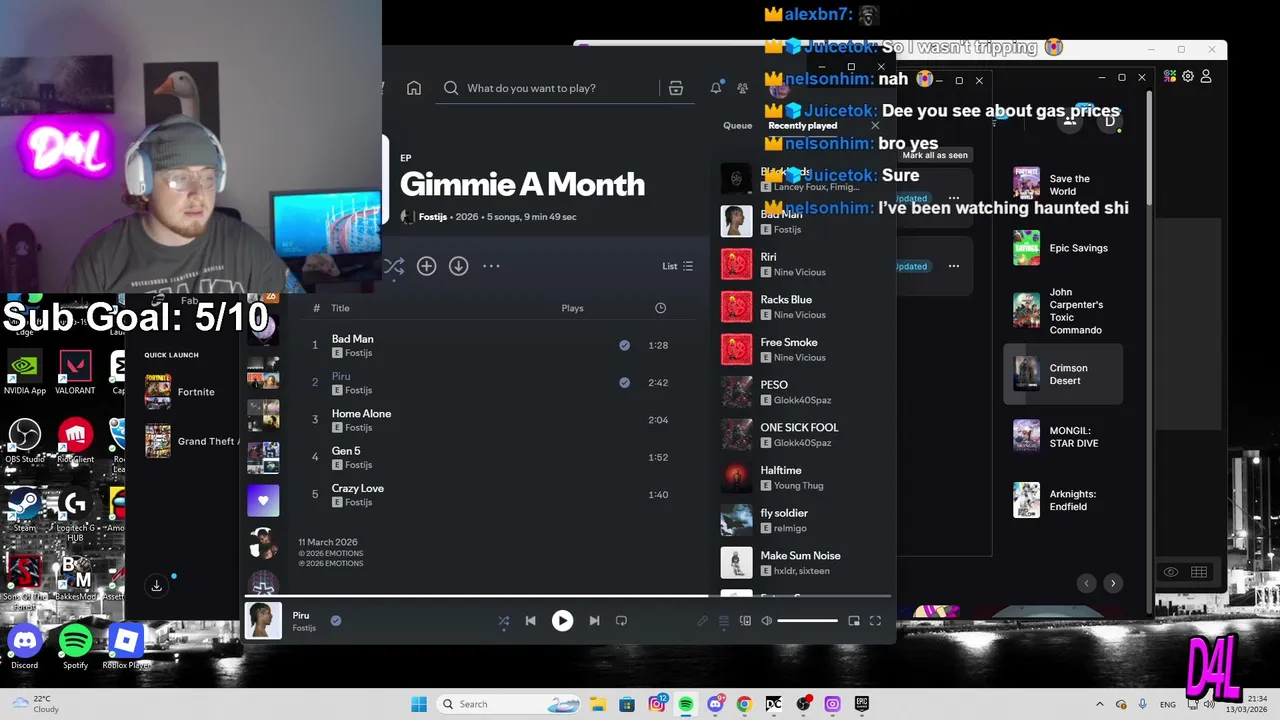1280x720 pixels.
Task: Enter Spotify full screen mode
Action: pos(875,621)
